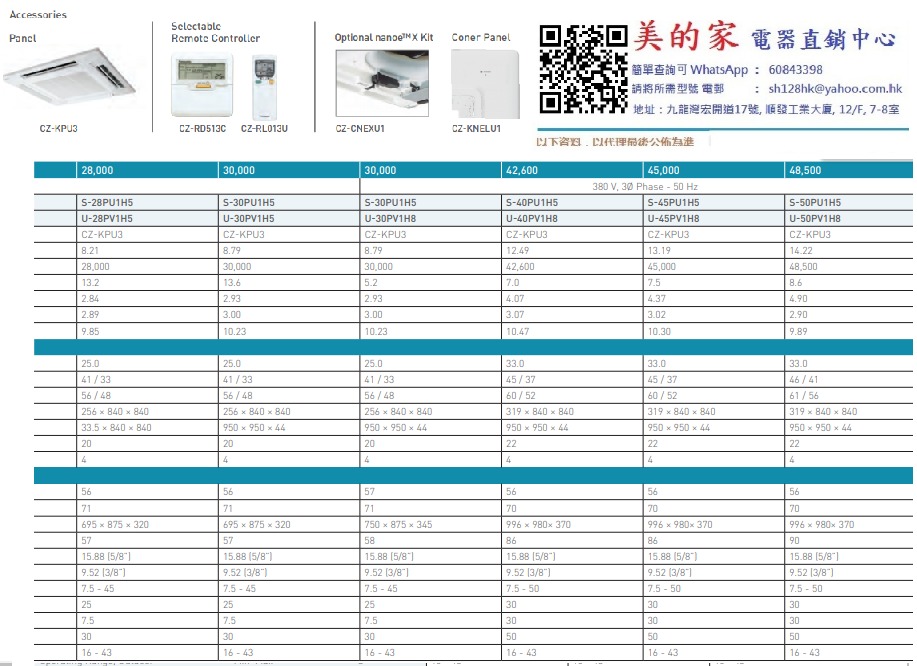Click the value 9.85

[90, 332]
